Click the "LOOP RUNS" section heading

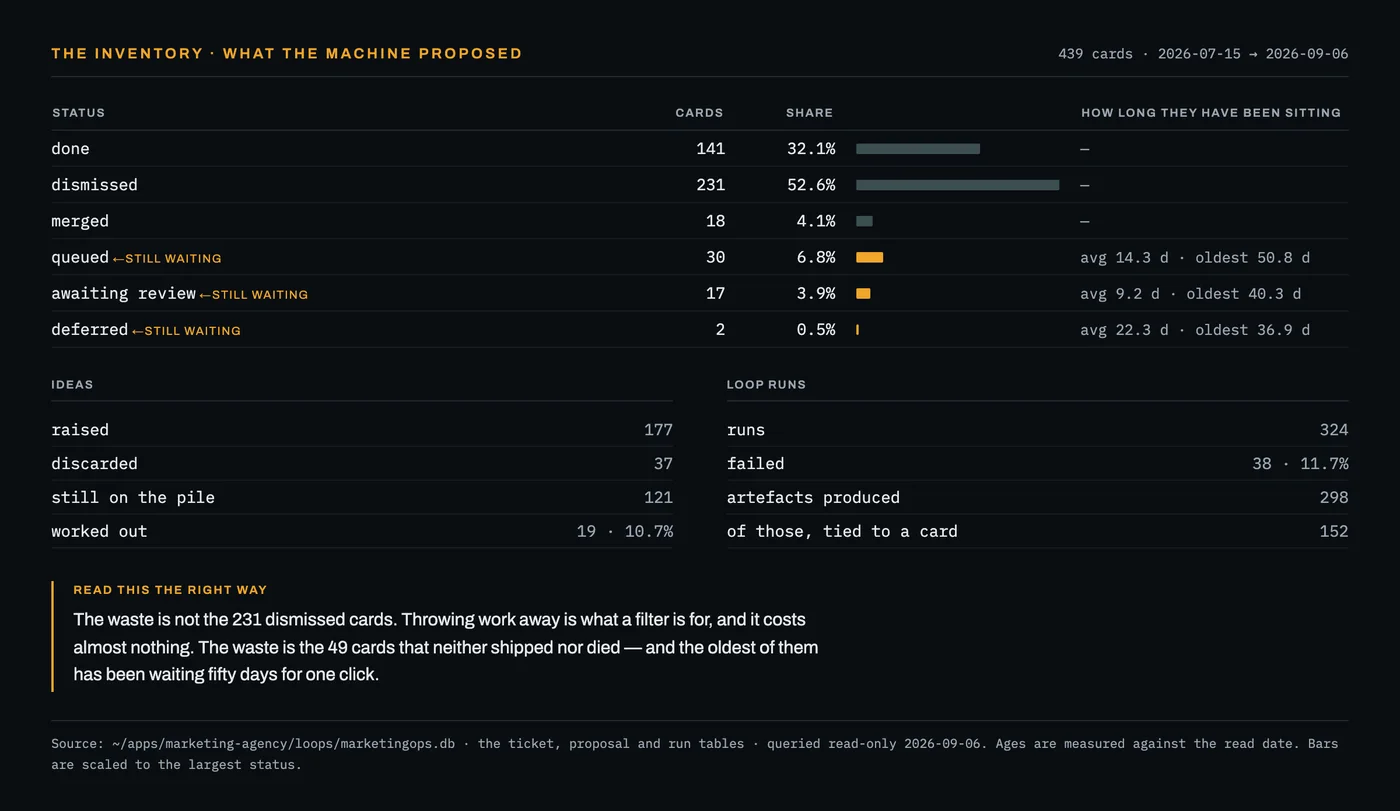click(x=766, y=385)
